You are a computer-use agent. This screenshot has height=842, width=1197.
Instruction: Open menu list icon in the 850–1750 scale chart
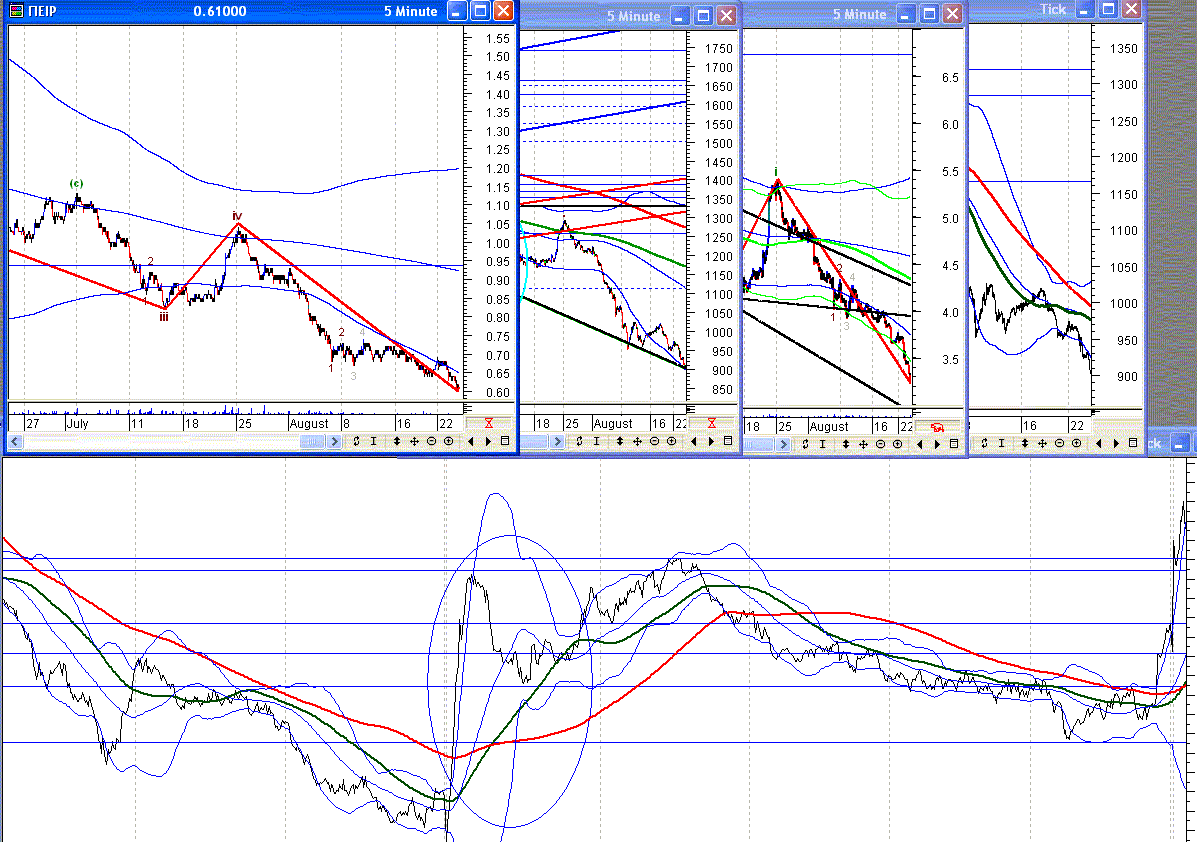click(728, 441)
